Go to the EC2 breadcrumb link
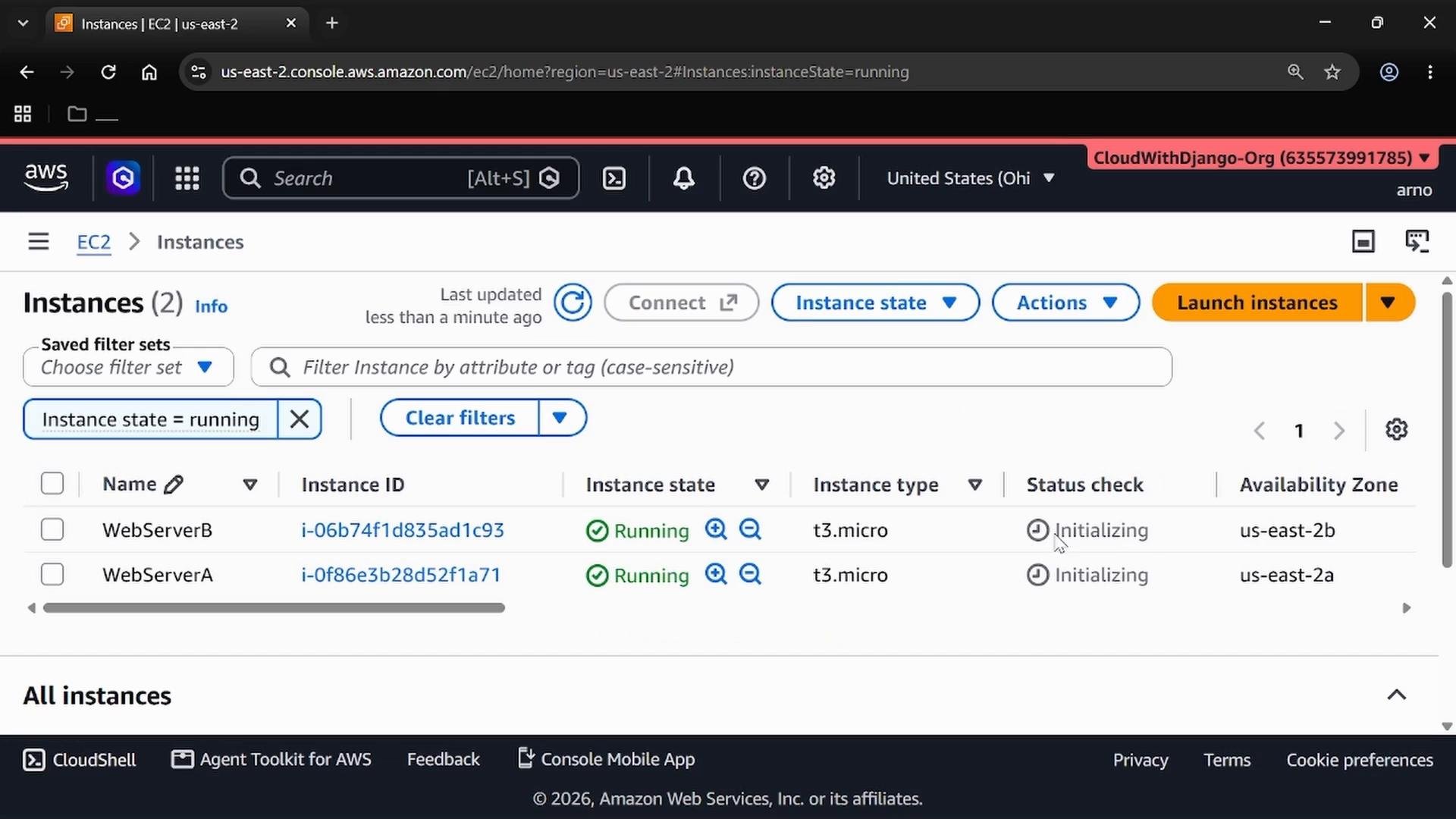Viewport: 1456px width, 819px height. coord(94,242)
